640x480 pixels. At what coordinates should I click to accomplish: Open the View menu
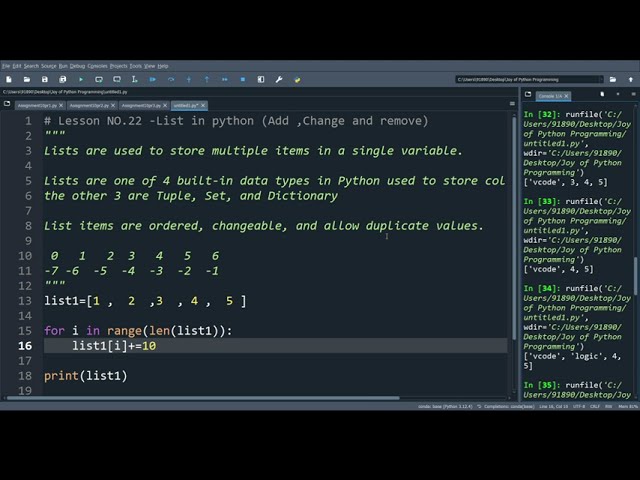point(149,66)
